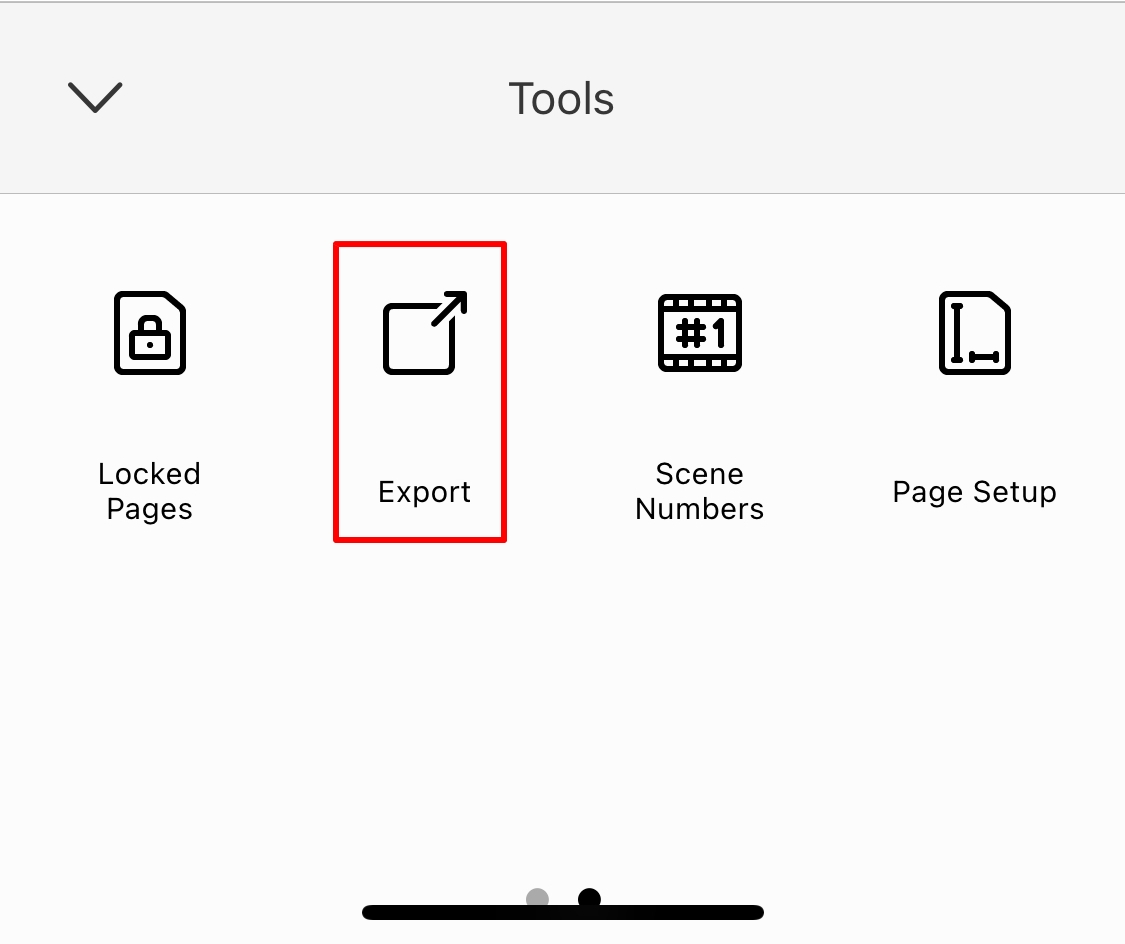Click the arrow on the Export icon
The image size is (1125, 944).
click(450, 308)
